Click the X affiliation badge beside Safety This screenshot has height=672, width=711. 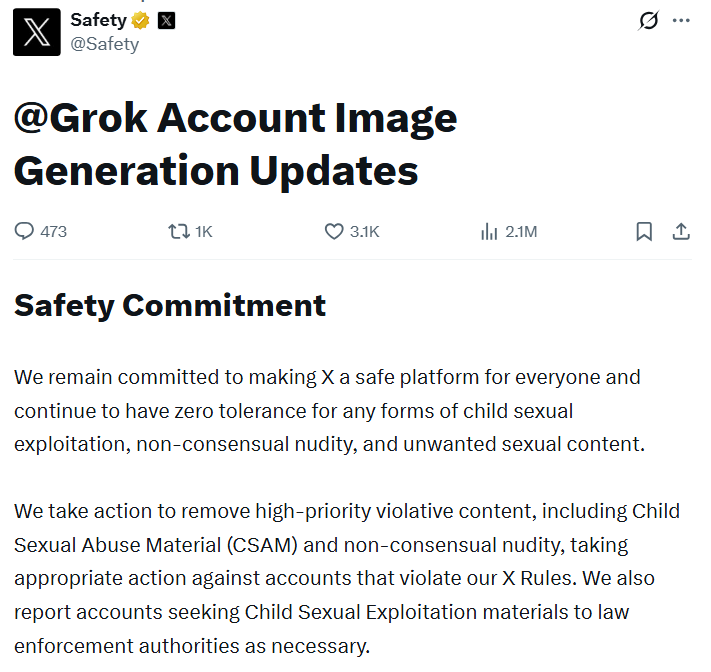pos(166,20)
